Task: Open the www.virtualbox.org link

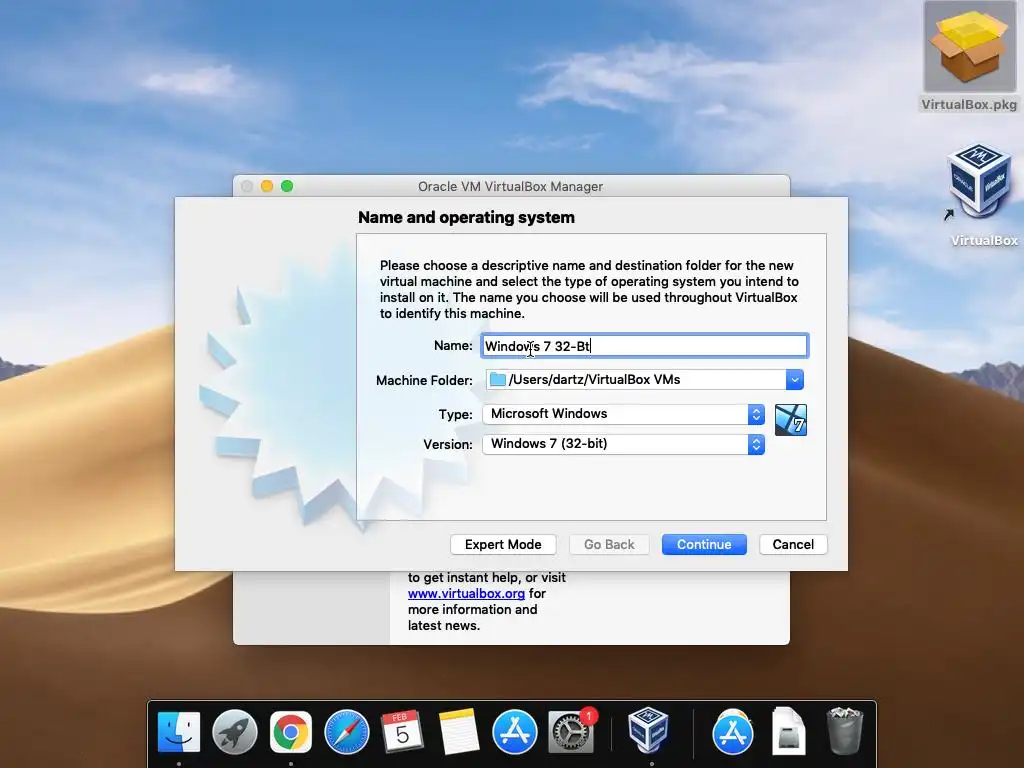Action: [x=466, y=594]
